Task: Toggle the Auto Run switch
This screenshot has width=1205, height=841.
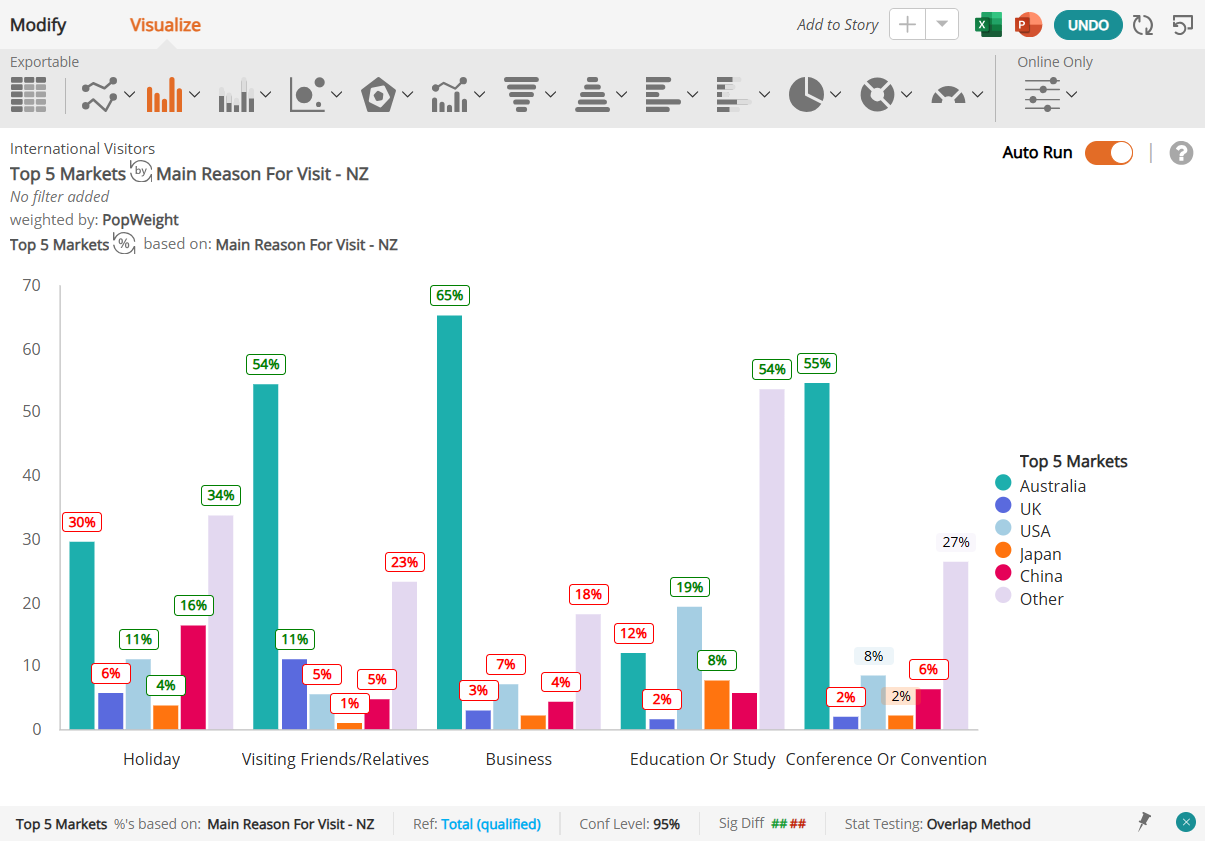Action: click(1109, 153)
